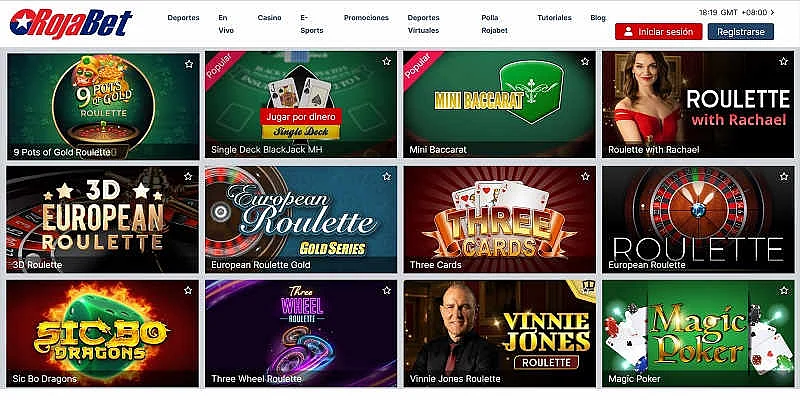The height and width of the screenshot is (400, 800).
Task: Click the Registrarse button
Action: click(x=740, y=32)
